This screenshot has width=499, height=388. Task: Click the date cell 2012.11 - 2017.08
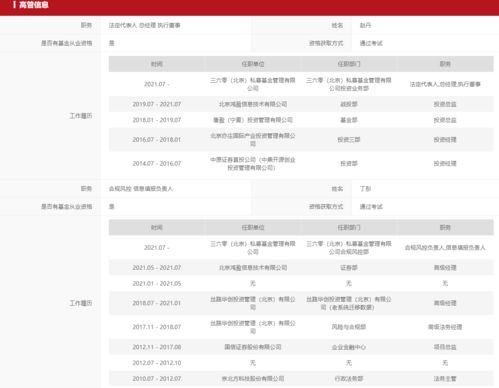[157, 347]
